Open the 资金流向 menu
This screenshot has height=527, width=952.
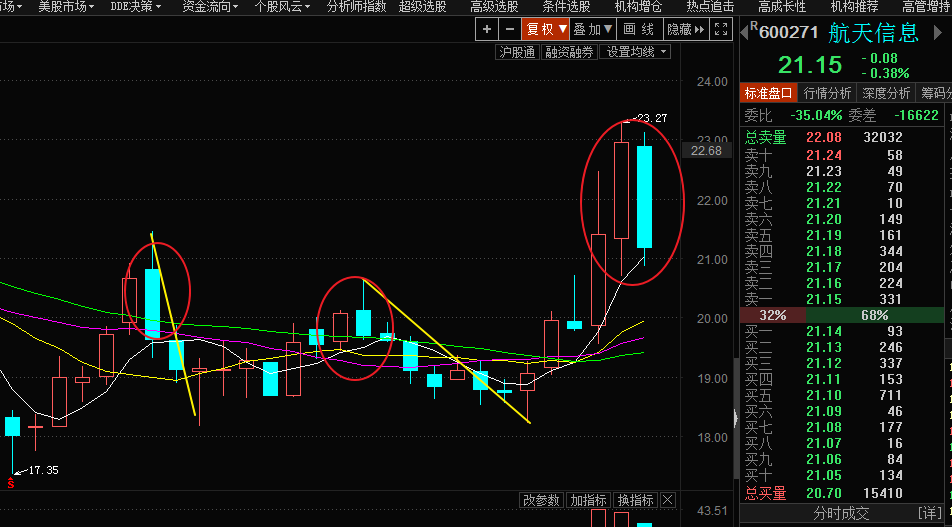click(210, 7)
